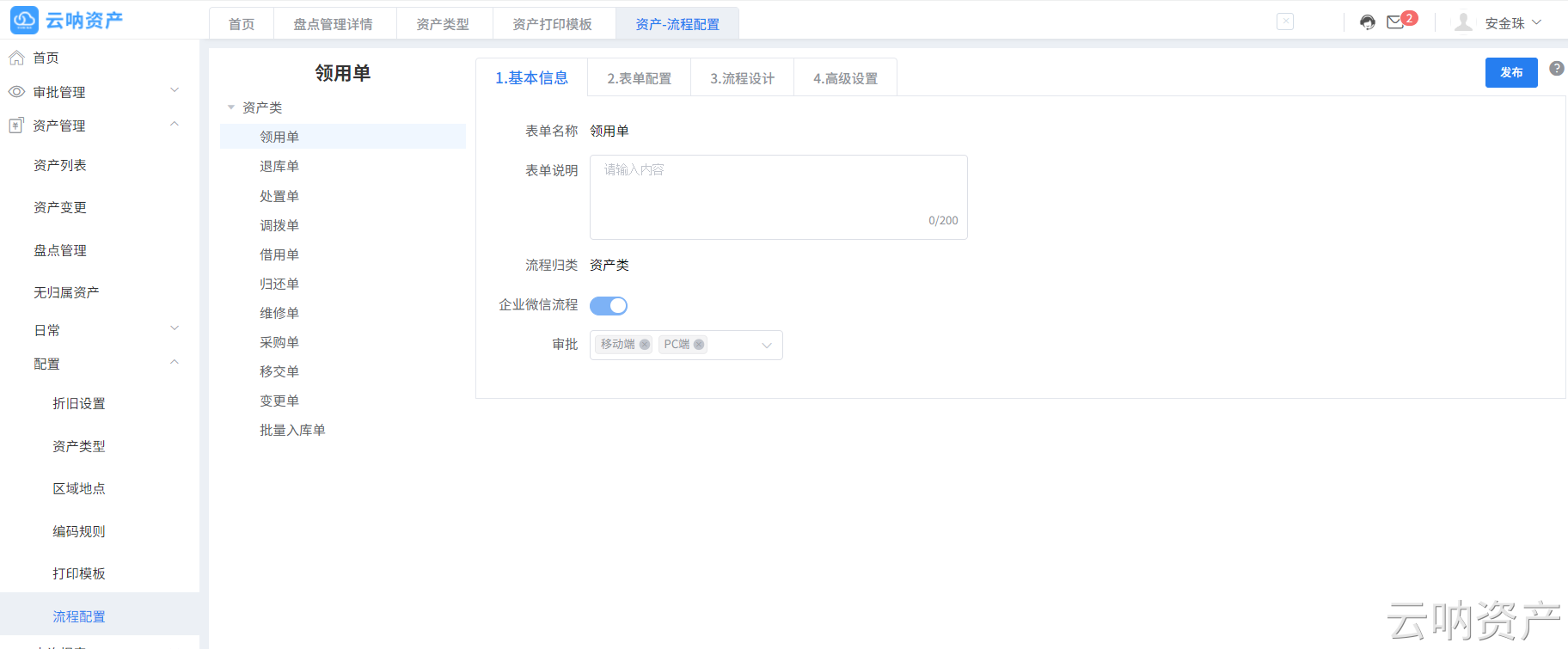Toggle the 企业微信流程 switch
This screenshot has width=1568, height=649.
[x=609, y=306]
